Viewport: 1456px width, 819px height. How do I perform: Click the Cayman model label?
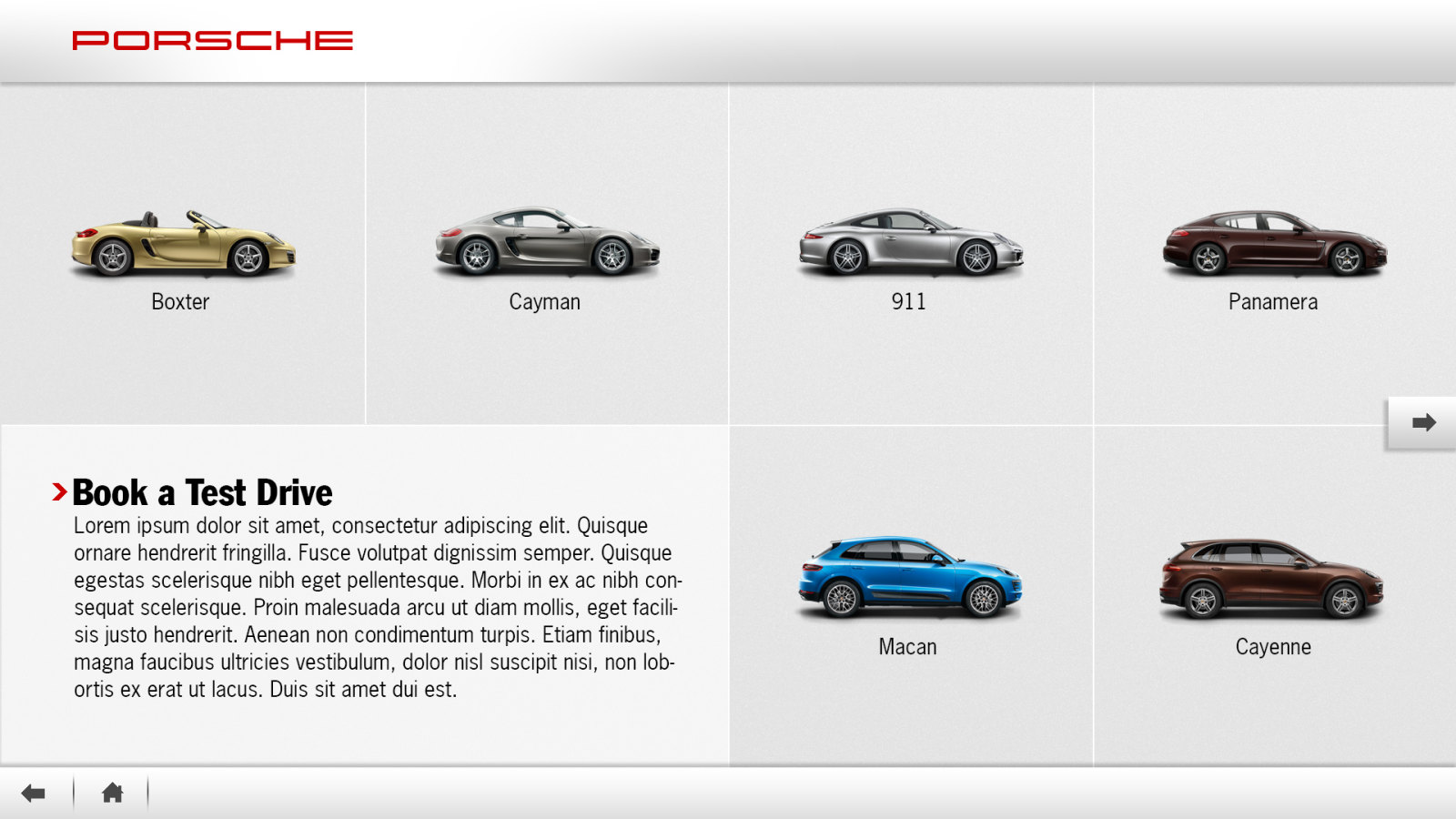[544, 301]
